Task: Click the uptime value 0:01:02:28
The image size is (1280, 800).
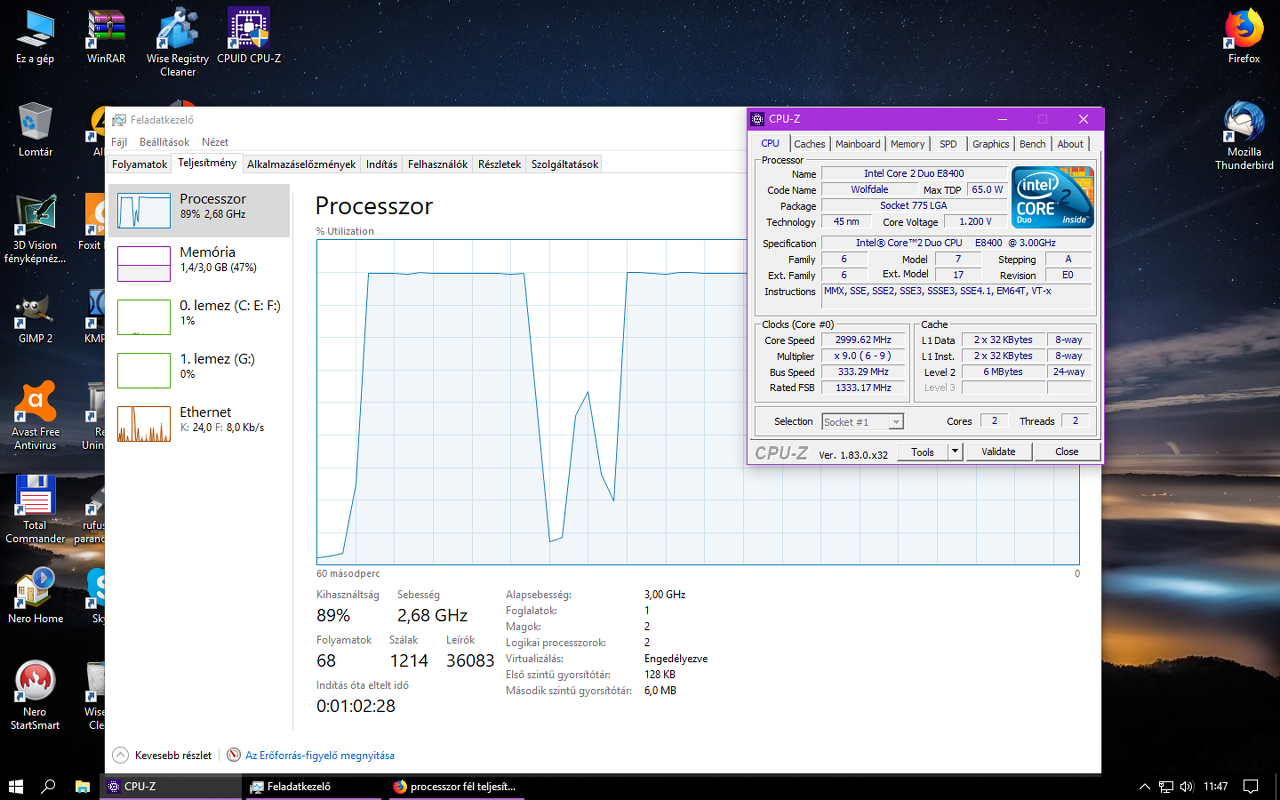Action: pyautogui.click(x=356, y=706)
